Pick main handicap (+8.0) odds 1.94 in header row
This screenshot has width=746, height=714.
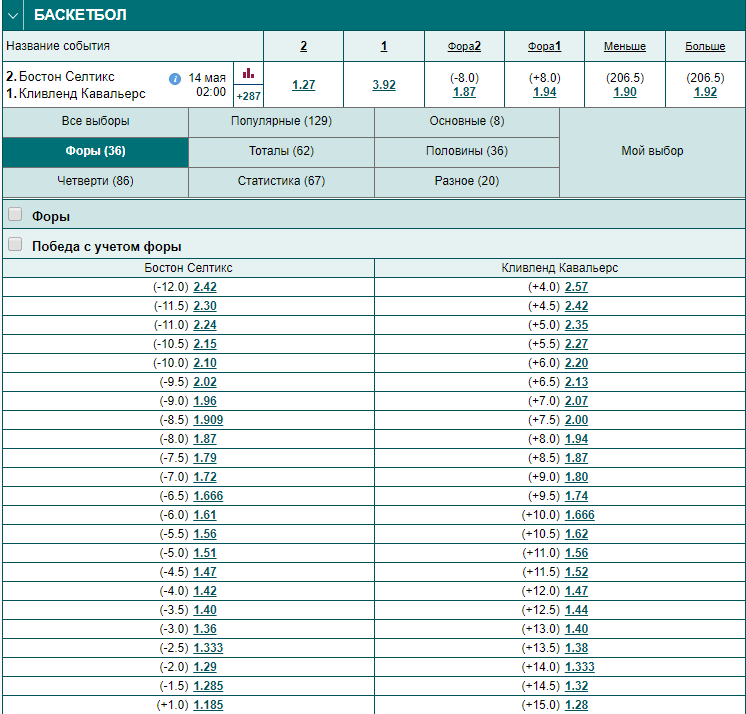544,92
